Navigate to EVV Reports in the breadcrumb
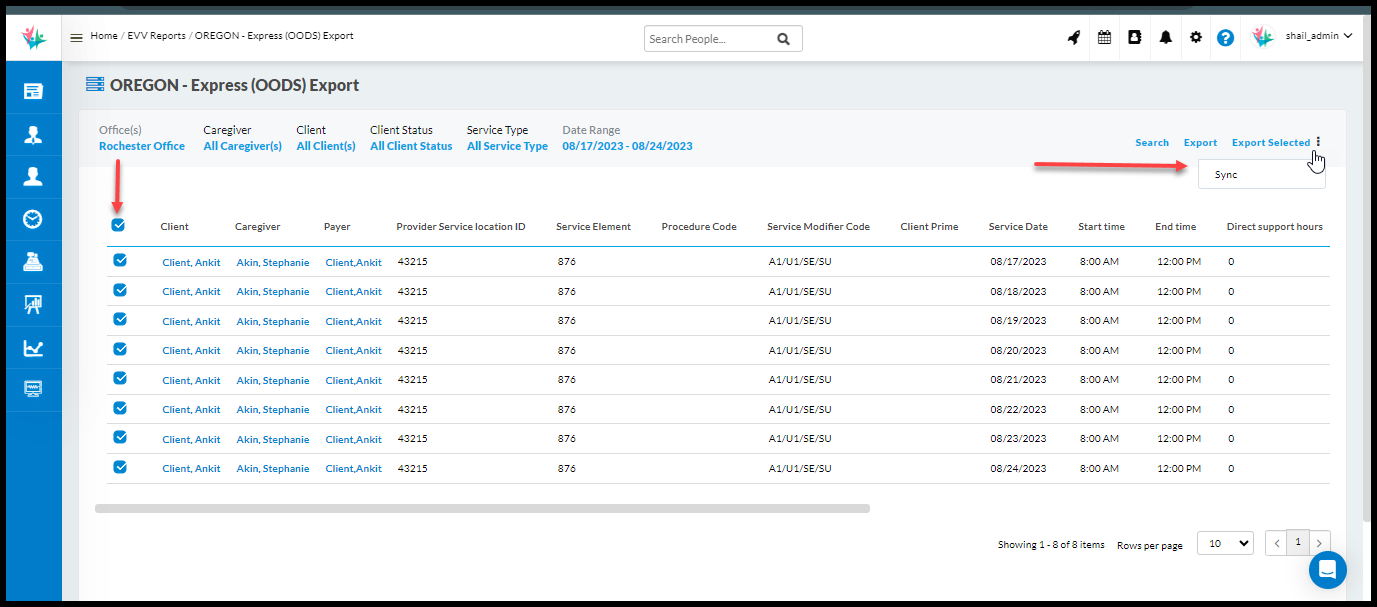Image resolution: width=1377 pixels, height=607 pixels. tap(155, 36)
